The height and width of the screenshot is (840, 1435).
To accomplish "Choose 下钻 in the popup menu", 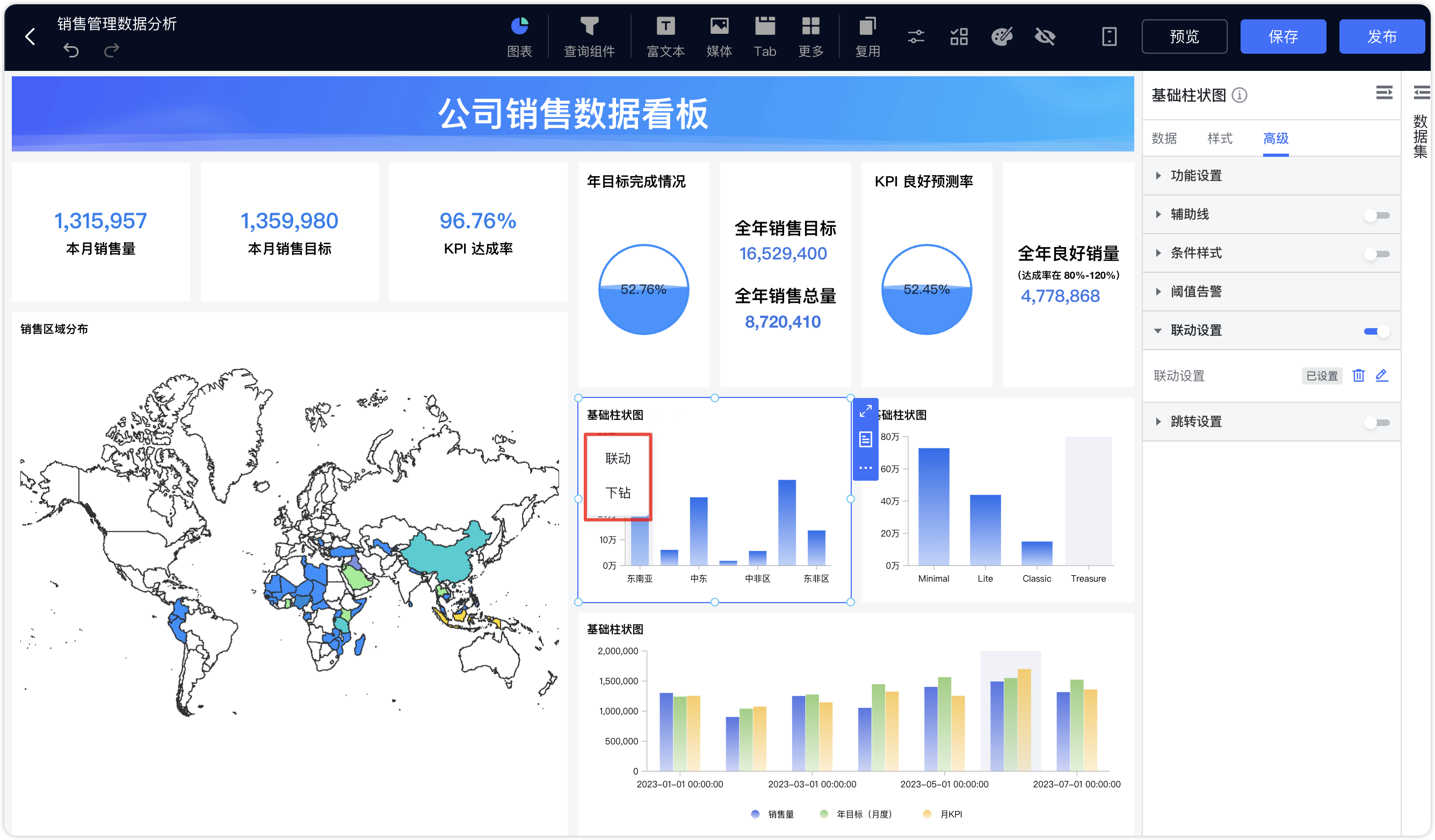I will point(618,493).
